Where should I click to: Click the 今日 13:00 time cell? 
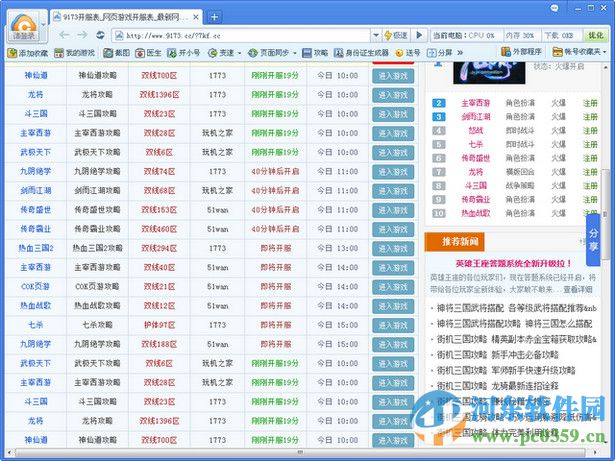pyautogui.click(x=337, y=248)
